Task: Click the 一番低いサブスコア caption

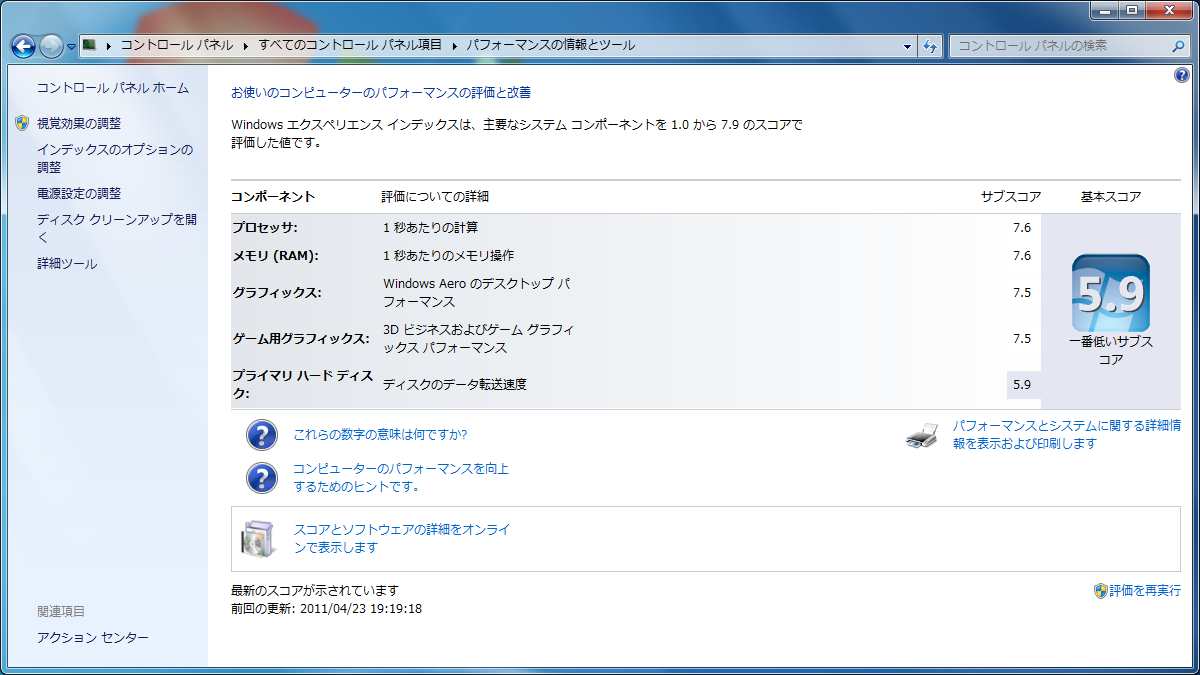Action: click(1111, 351)
